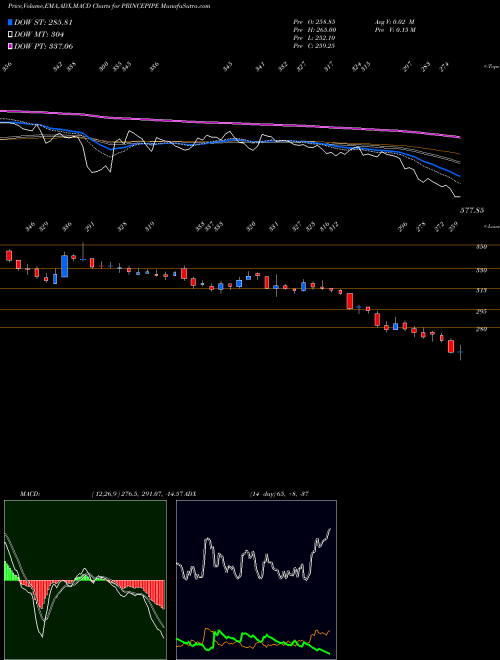Click the last candlestick at far right
This screenshot has height=660, width=500.
(x=460, y=352)
